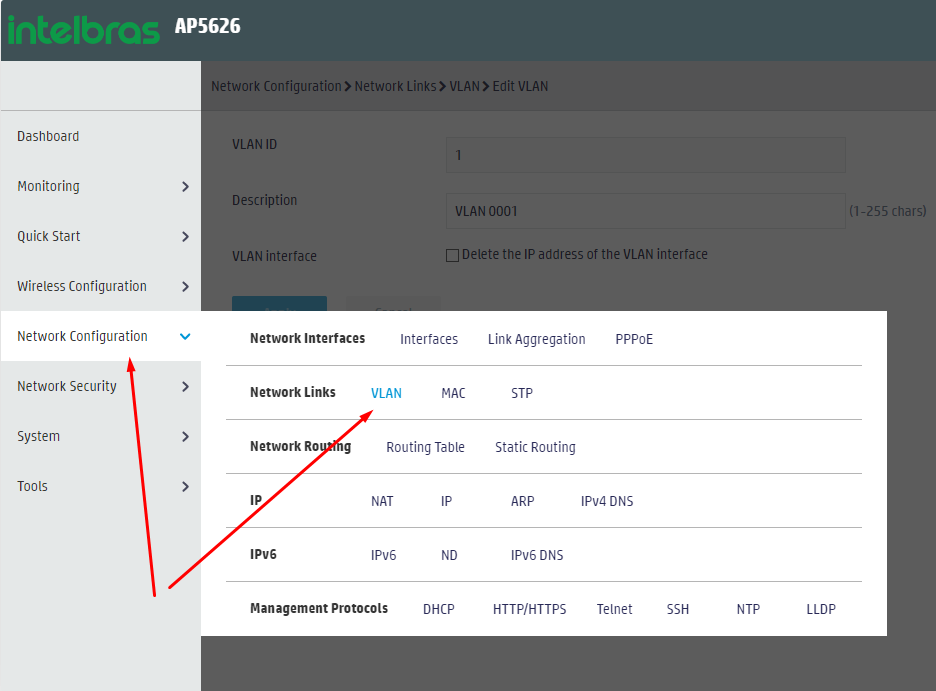Open the Static Routing link
936x691 pixels.
(x=535, y=448)
